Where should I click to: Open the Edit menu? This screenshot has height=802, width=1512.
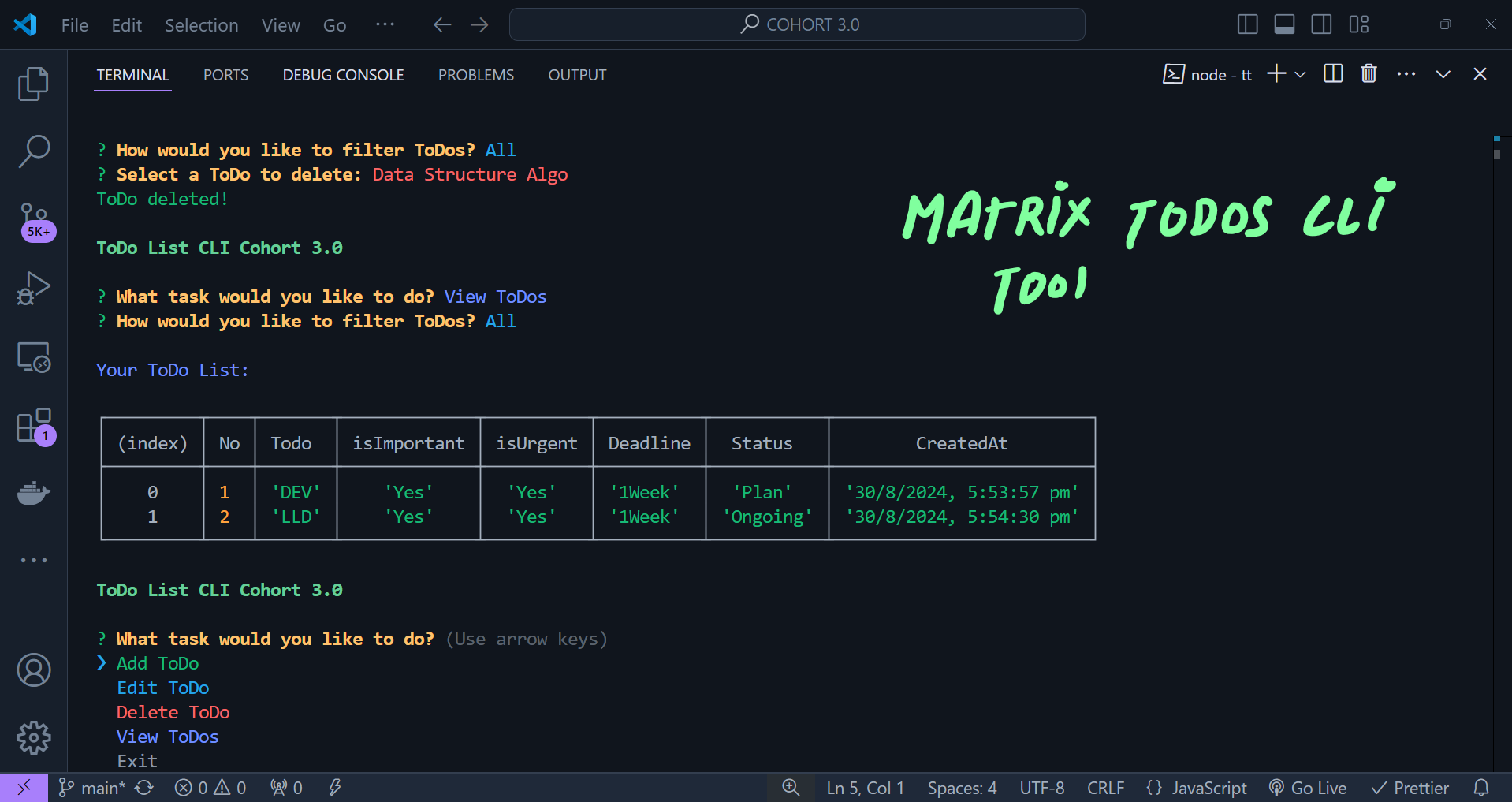(127, 25)
